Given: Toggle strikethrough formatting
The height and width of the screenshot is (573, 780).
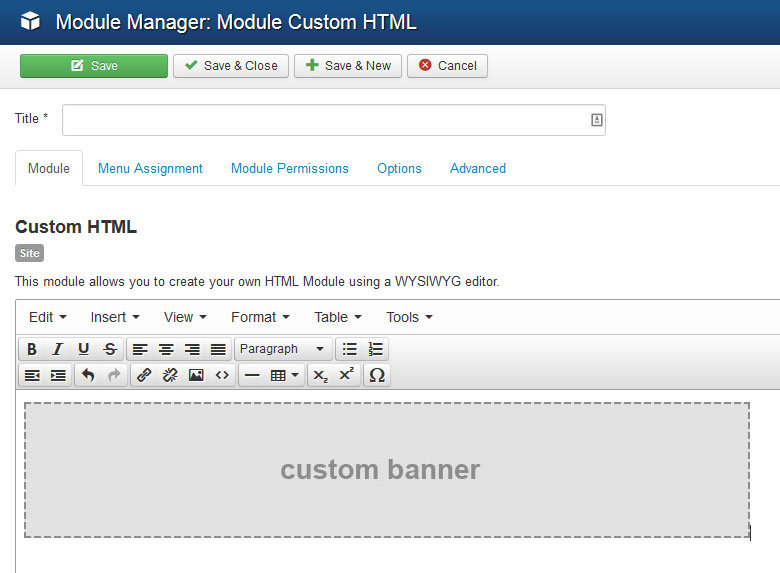Looking at the screenshot, I should tap(110, 349).
